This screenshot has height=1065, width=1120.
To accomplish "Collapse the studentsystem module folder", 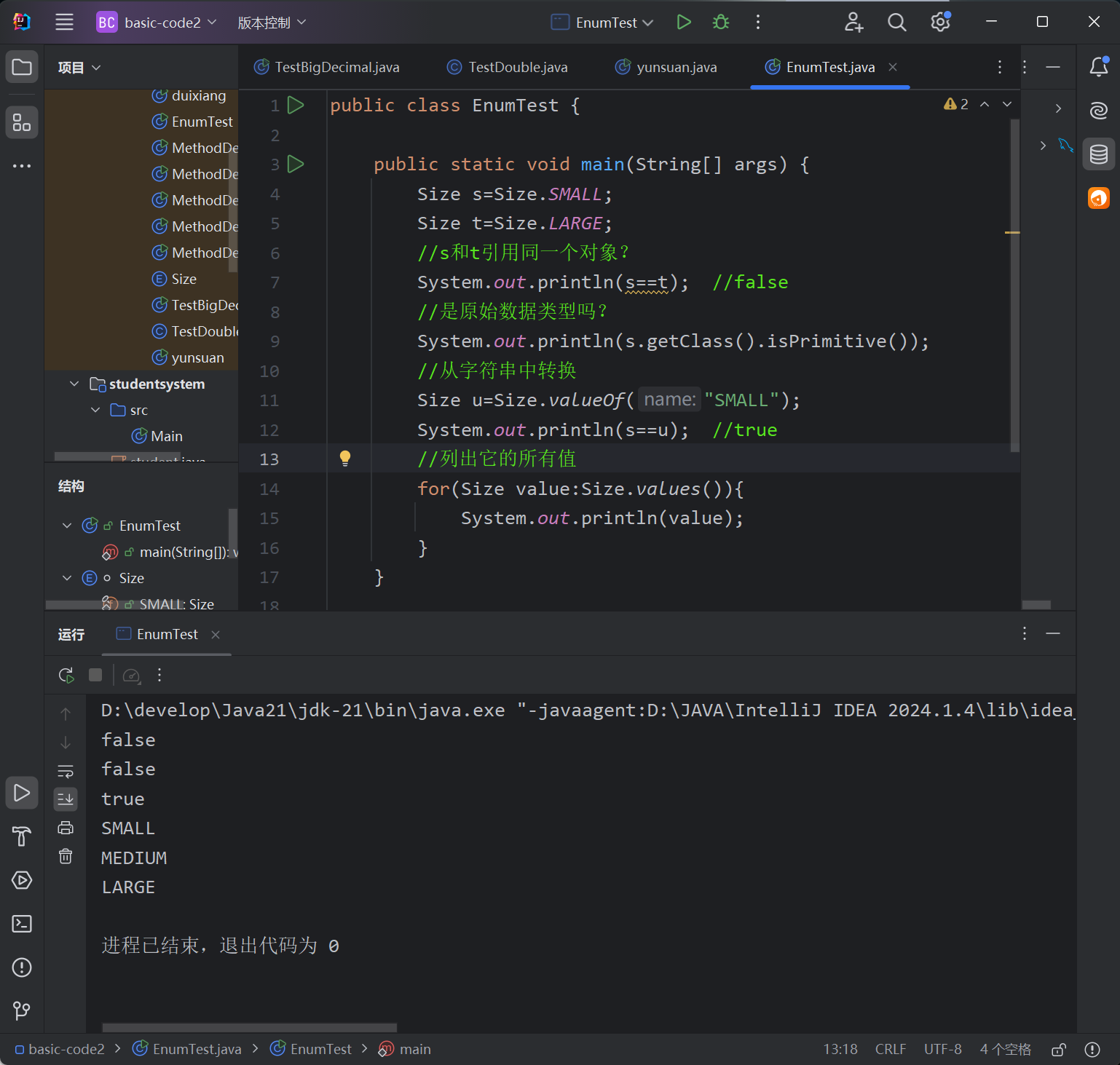I will coord(74,384).
